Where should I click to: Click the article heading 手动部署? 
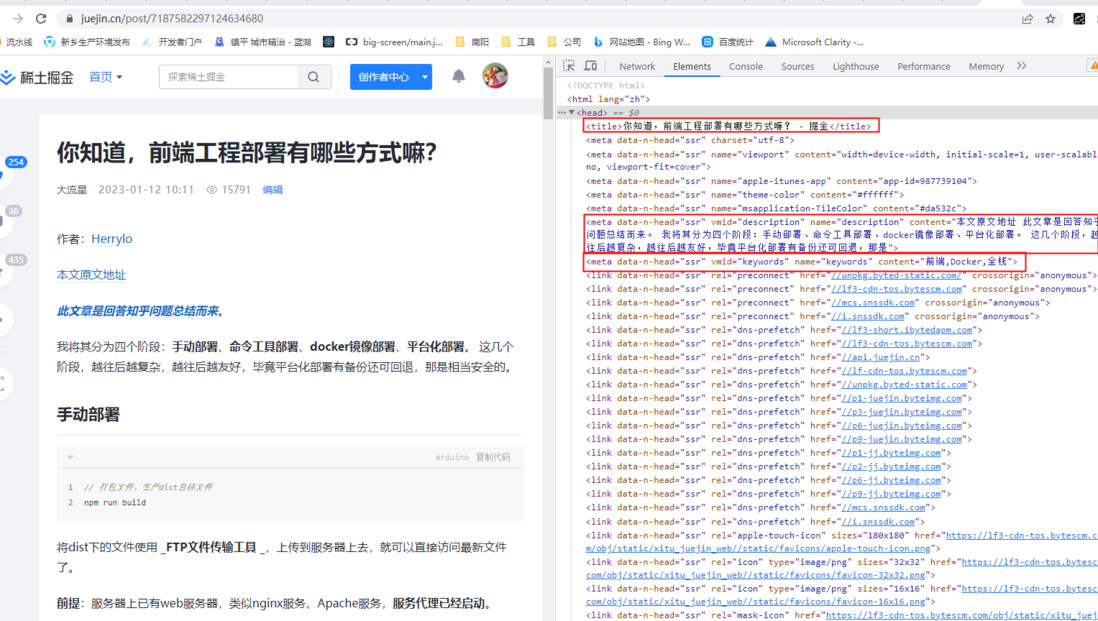point(88,414)
